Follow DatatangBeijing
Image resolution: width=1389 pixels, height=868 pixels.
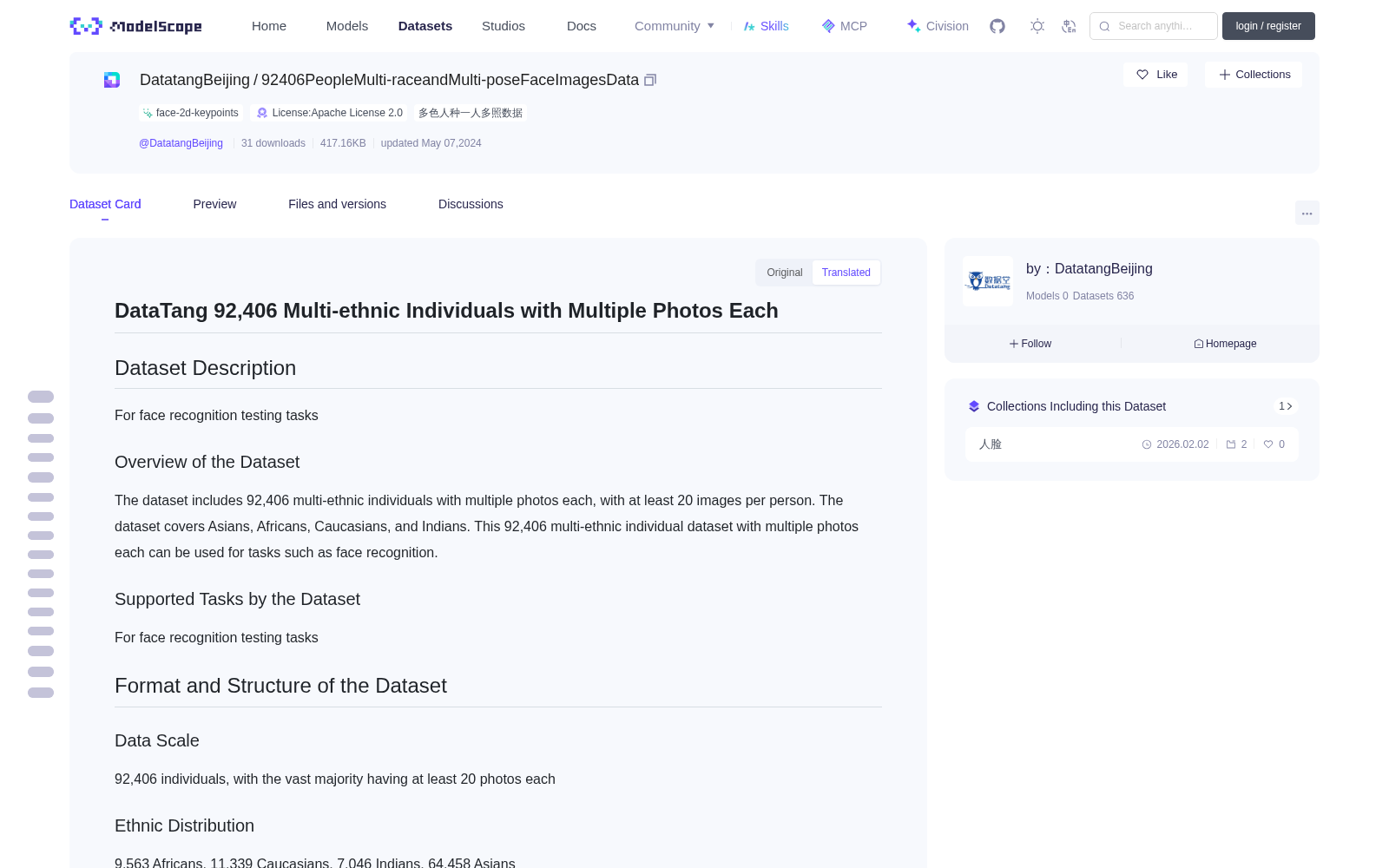(1030, 344)
